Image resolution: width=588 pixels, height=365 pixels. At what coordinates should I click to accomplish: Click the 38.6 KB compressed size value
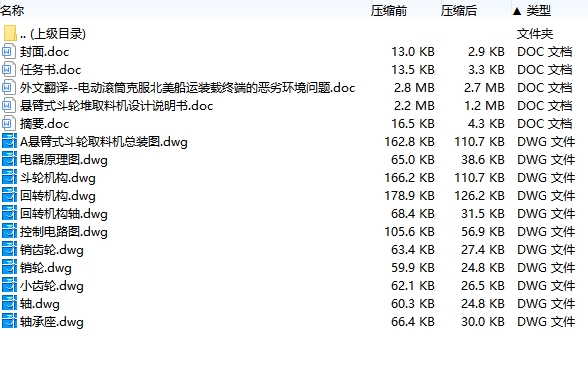coord(483,160)
